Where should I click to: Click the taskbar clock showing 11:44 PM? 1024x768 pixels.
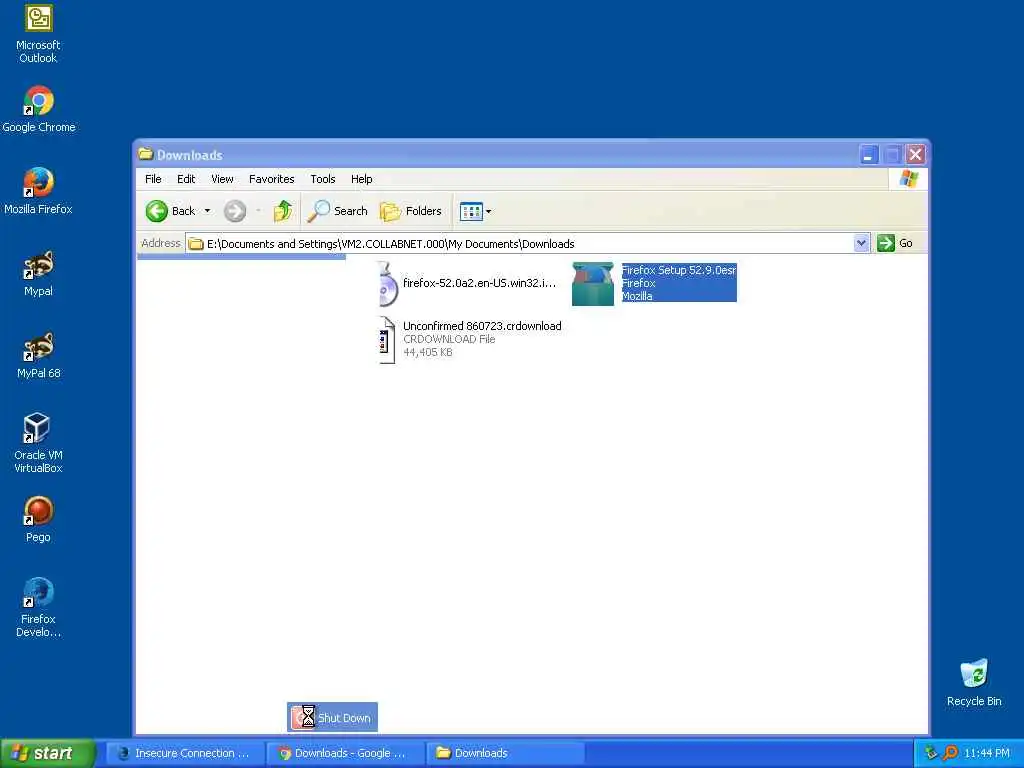(x=987, y=753)
